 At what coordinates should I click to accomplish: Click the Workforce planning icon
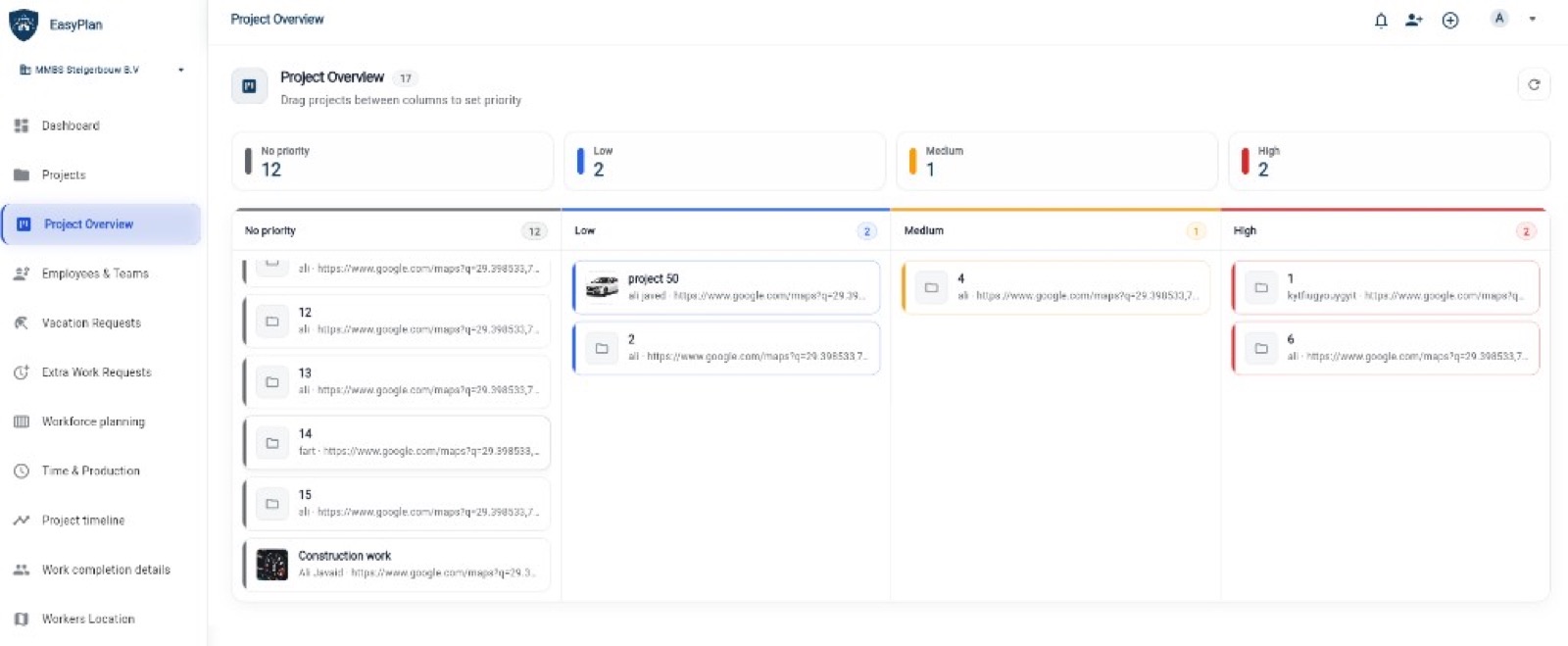(22, 422)
